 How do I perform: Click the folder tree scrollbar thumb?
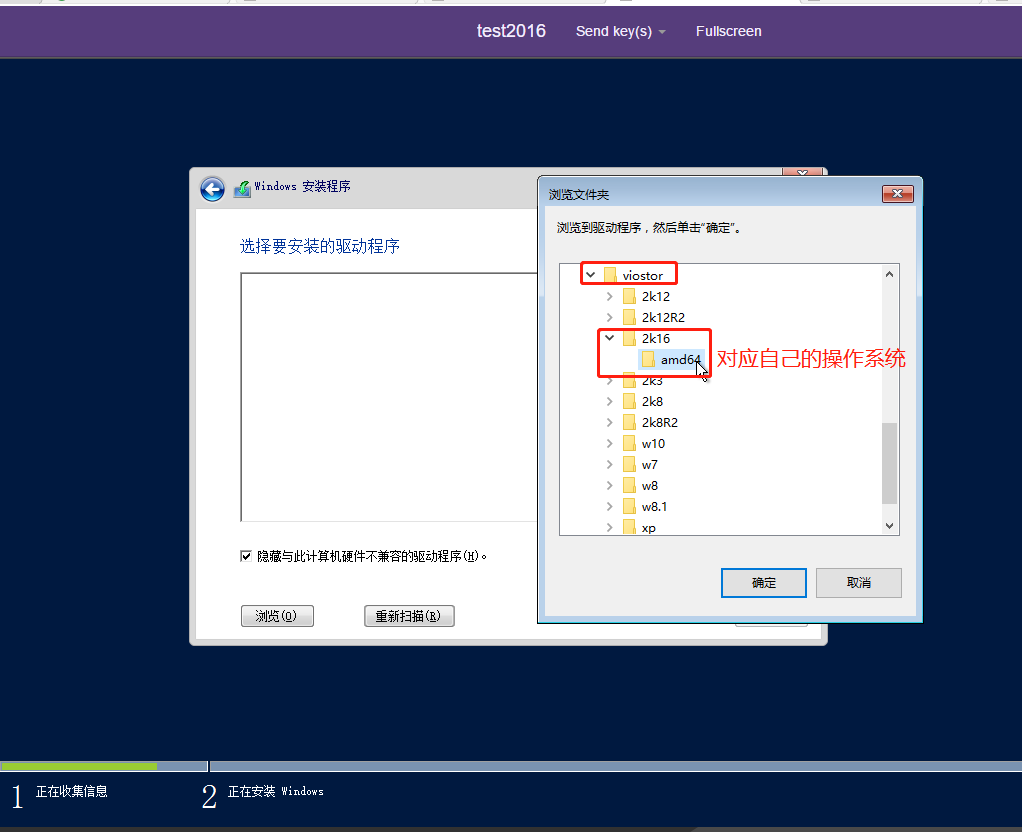(890, 464)
